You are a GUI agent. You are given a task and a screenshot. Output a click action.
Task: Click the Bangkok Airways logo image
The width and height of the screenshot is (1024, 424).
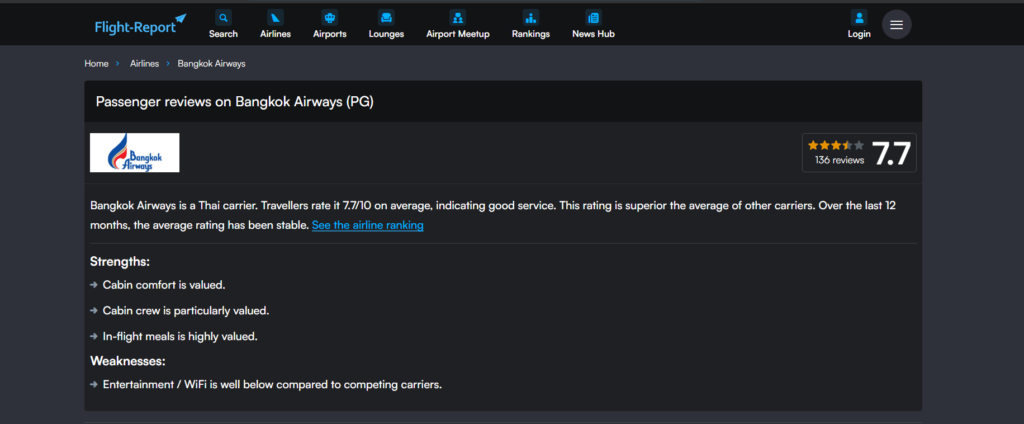(x=135, y=153)
